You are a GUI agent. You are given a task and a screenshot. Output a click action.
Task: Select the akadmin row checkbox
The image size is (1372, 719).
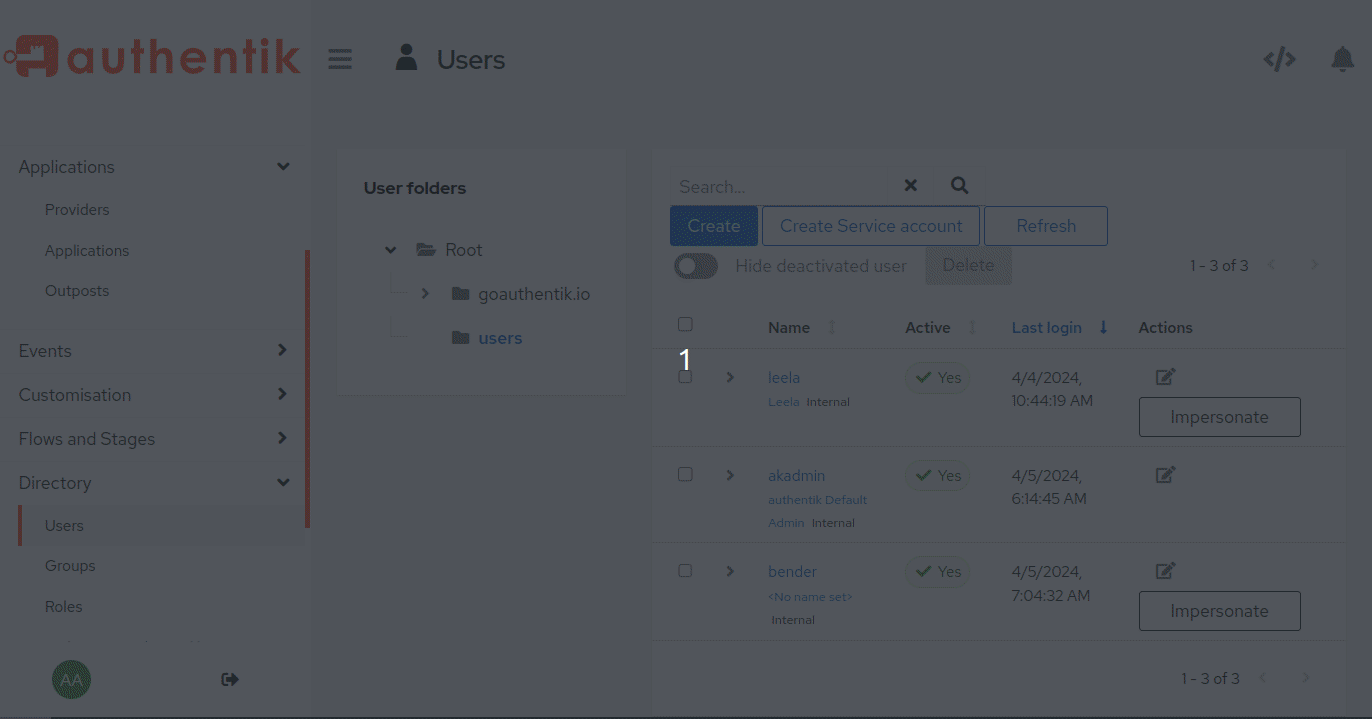(685, 474)
